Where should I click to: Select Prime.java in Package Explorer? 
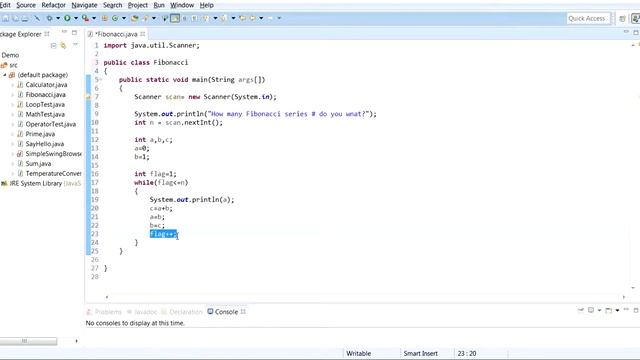click(x=40, y=134)
